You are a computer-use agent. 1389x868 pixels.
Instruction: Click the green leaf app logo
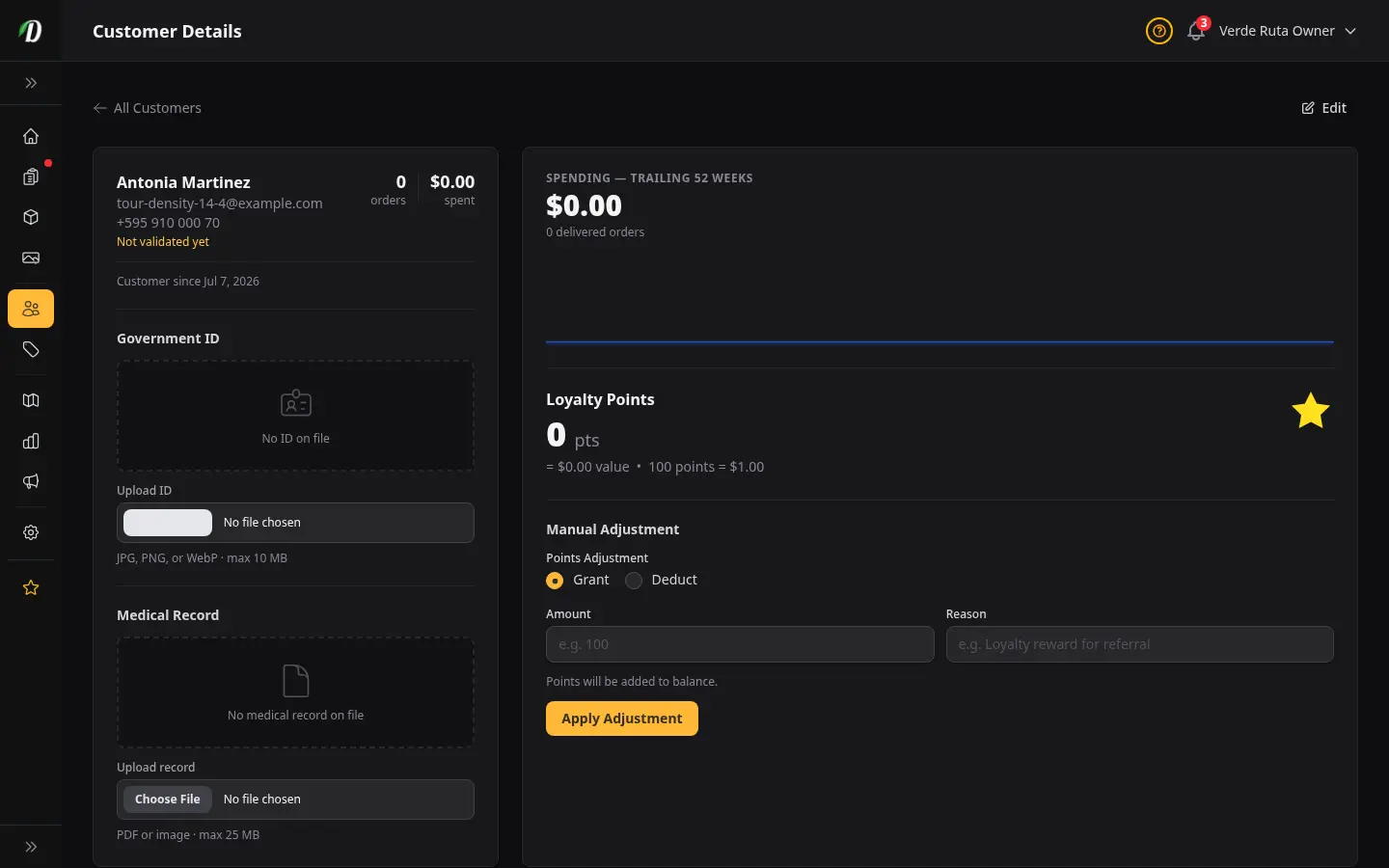(31, 31)
